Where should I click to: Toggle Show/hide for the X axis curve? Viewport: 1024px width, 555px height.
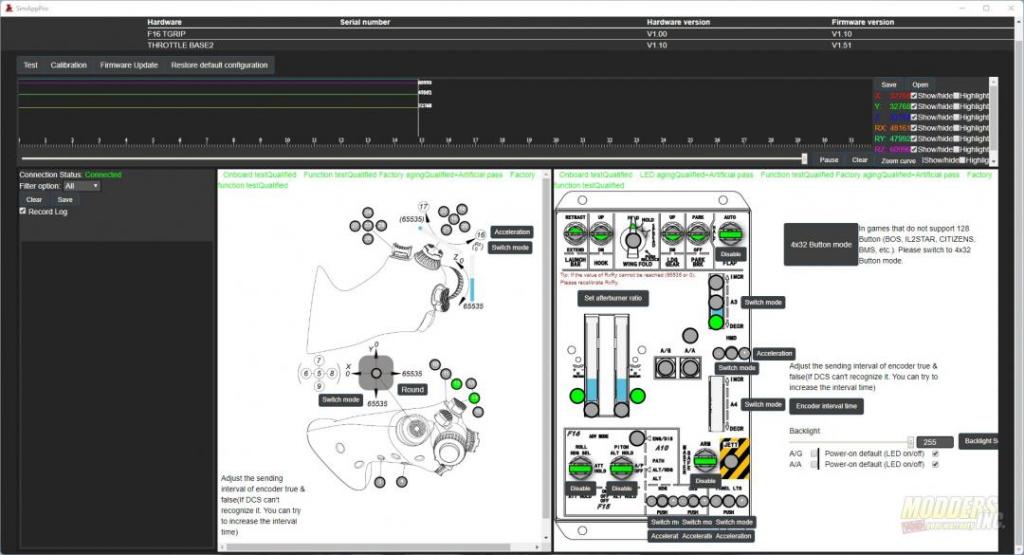914,95
